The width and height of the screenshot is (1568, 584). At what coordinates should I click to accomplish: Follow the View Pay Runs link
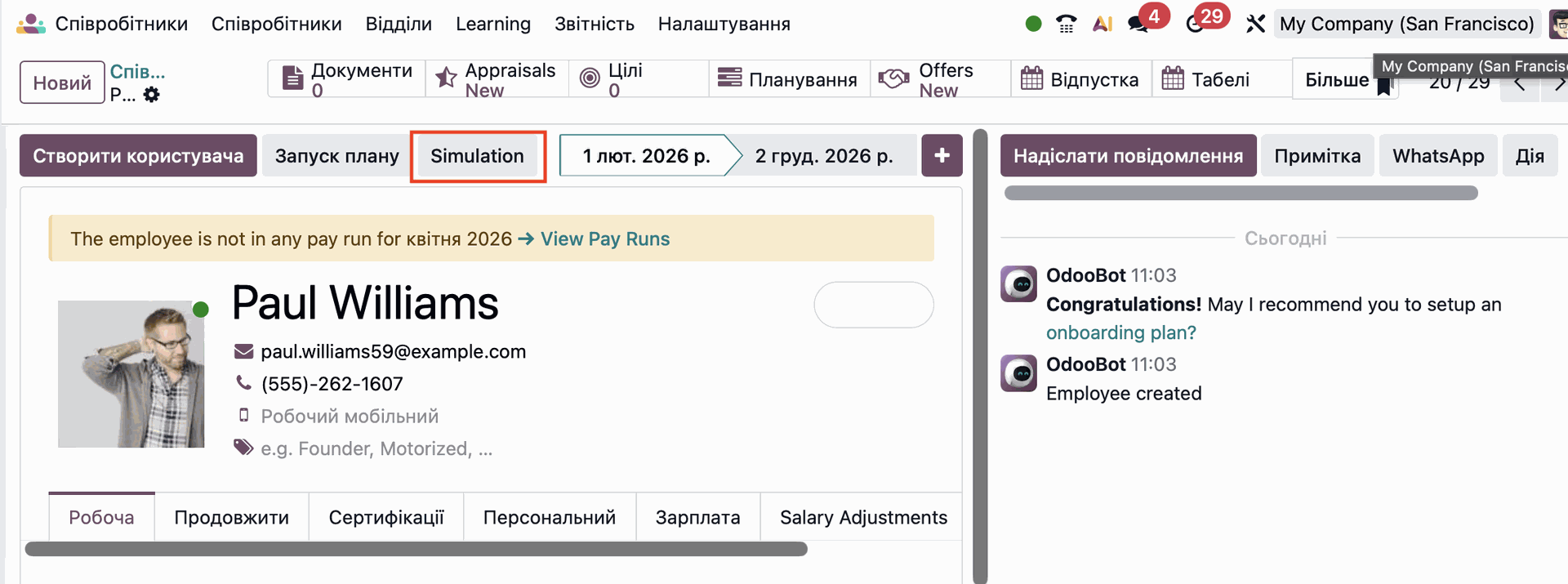[x=604, y=239]
